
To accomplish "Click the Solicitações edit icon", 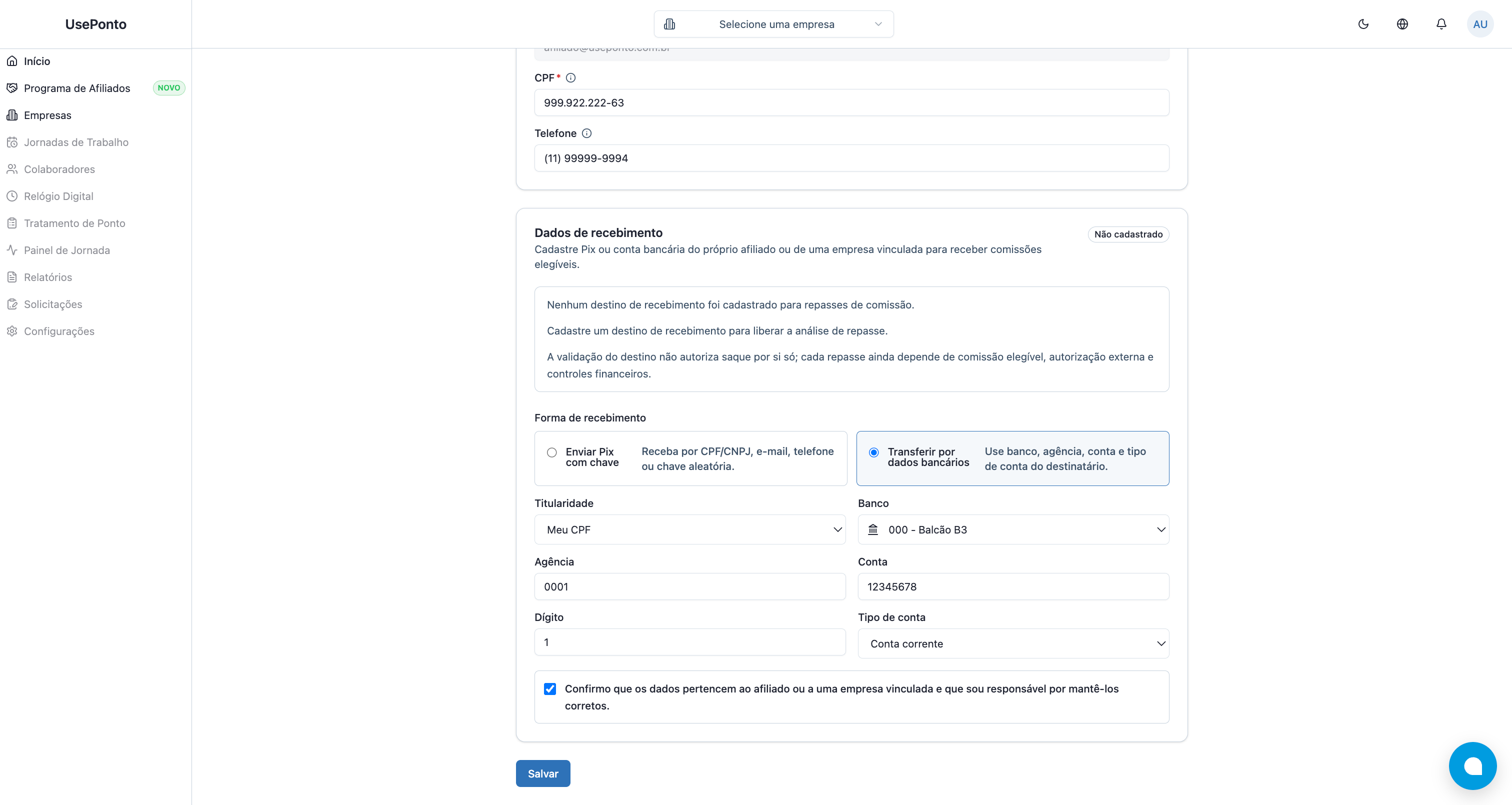I will pyautogui.click(x=11, y=304).
